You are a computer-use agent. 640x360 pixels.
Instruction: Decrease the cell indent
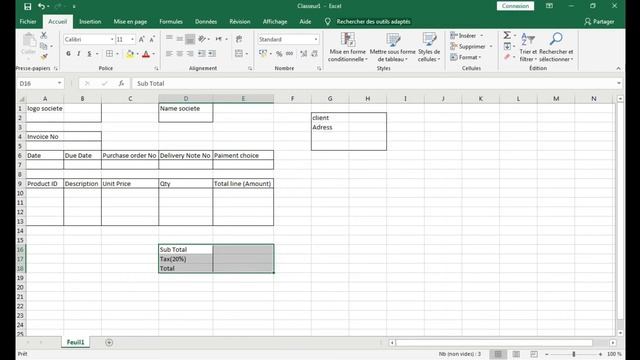[202, 53]
